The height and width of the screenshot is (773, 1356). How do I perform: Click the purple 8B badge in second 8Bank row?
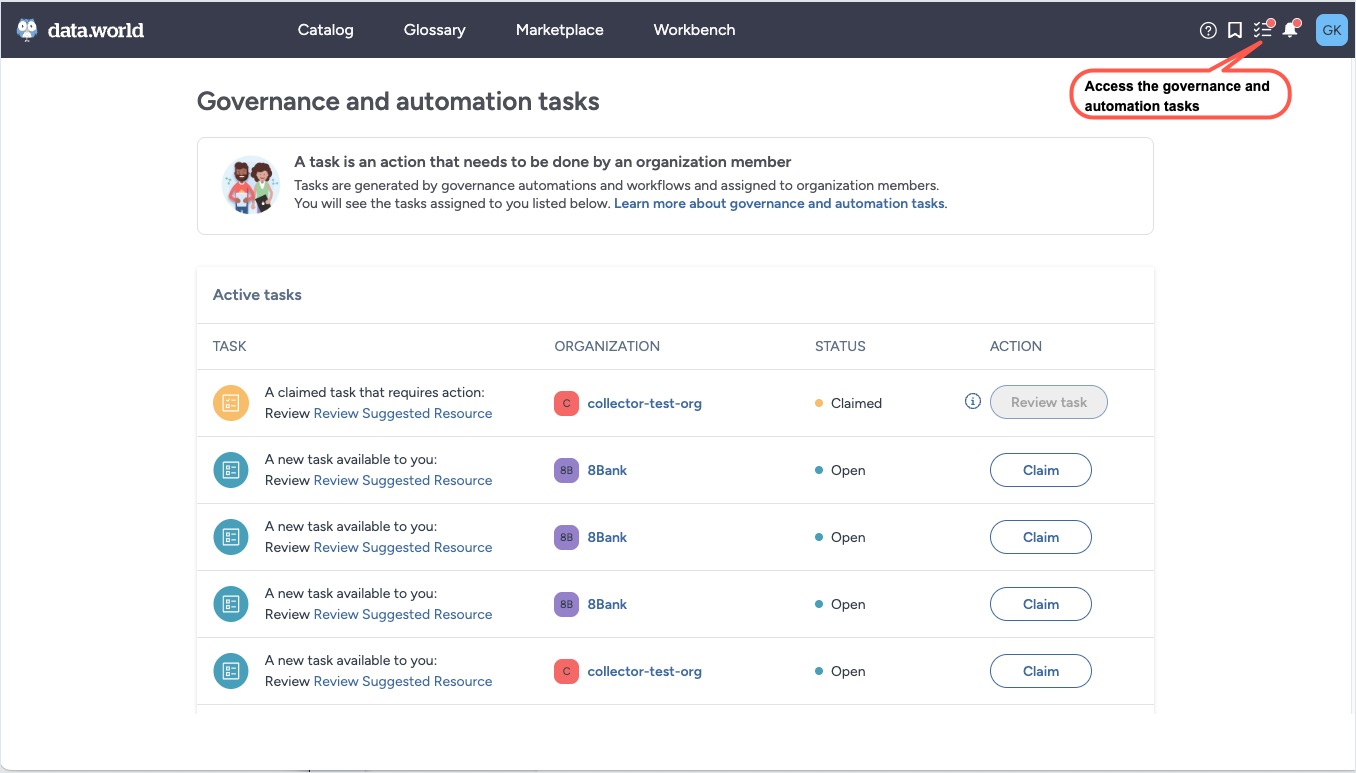(566, 537)
